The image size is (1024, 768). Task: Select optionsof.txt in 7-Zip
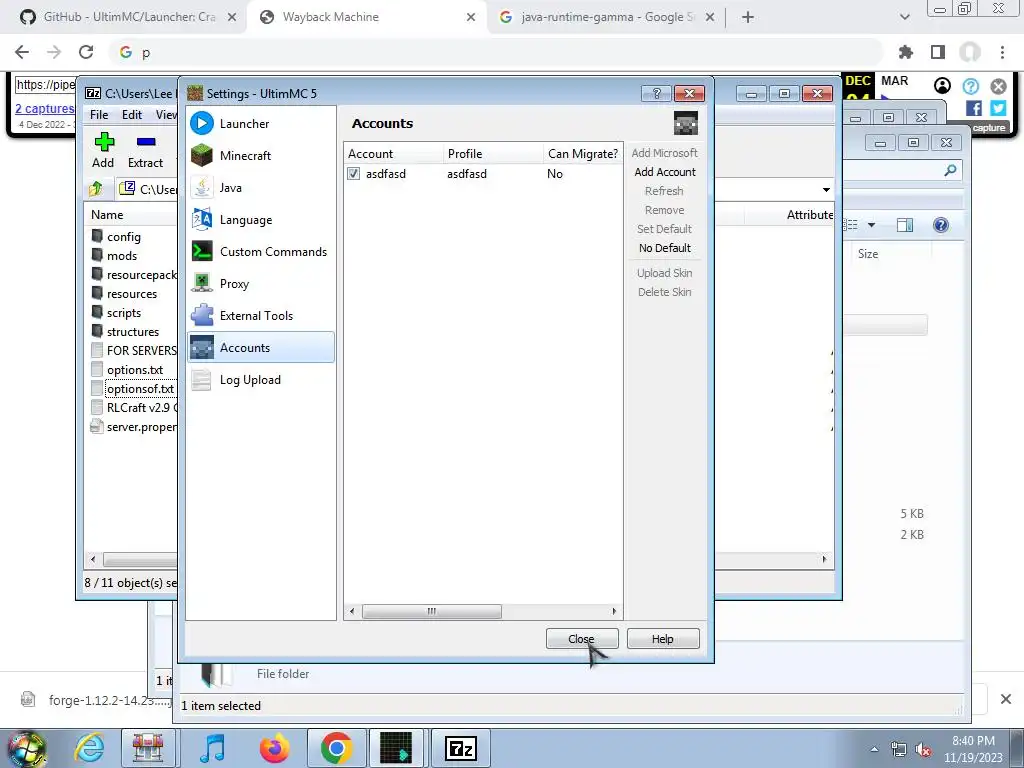click(x=140, y=389)
